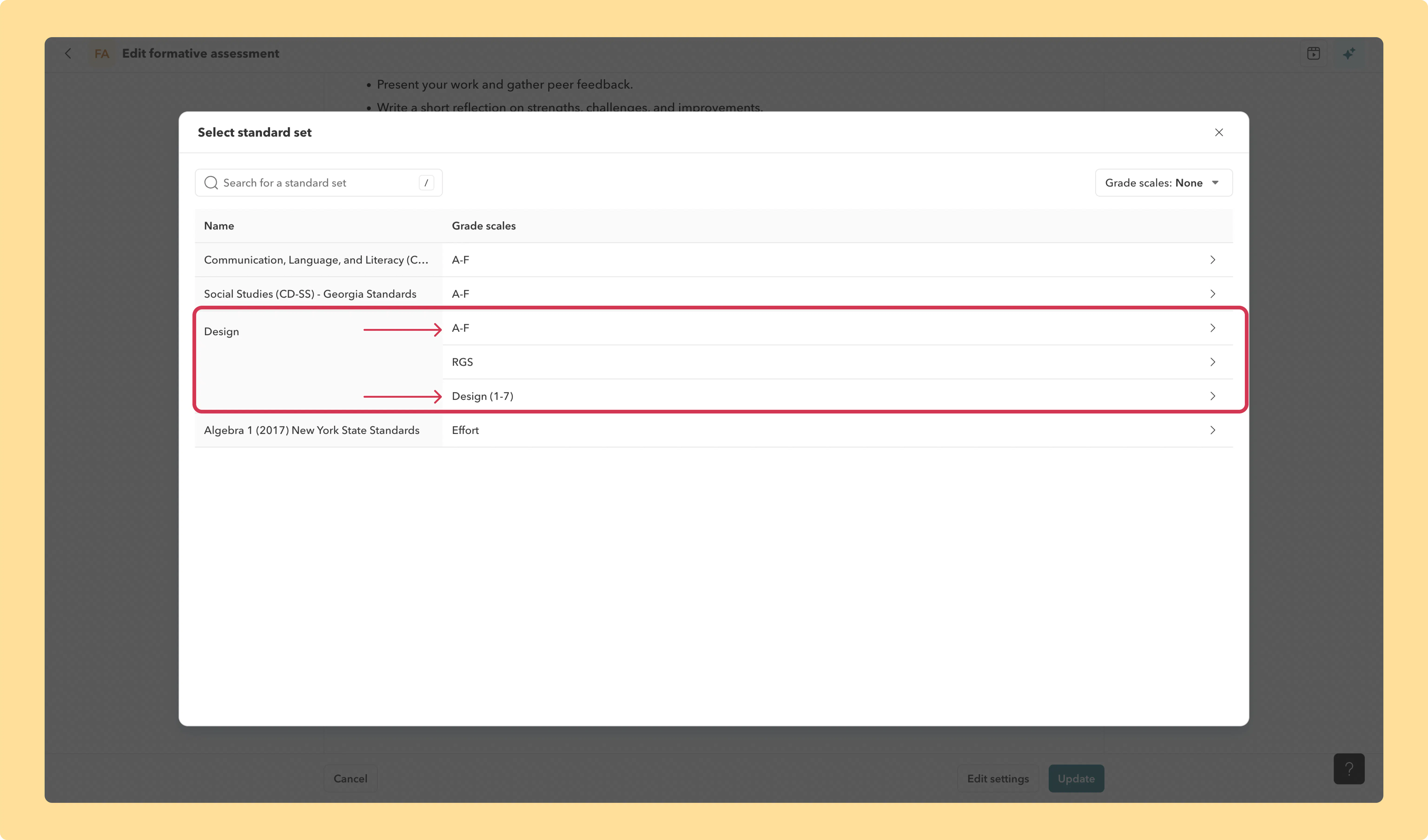This screenshot has height=840, width=1428.
Task: Expand the Communication, Language, and Literacy A-F row
Action: coord(1213,259)
